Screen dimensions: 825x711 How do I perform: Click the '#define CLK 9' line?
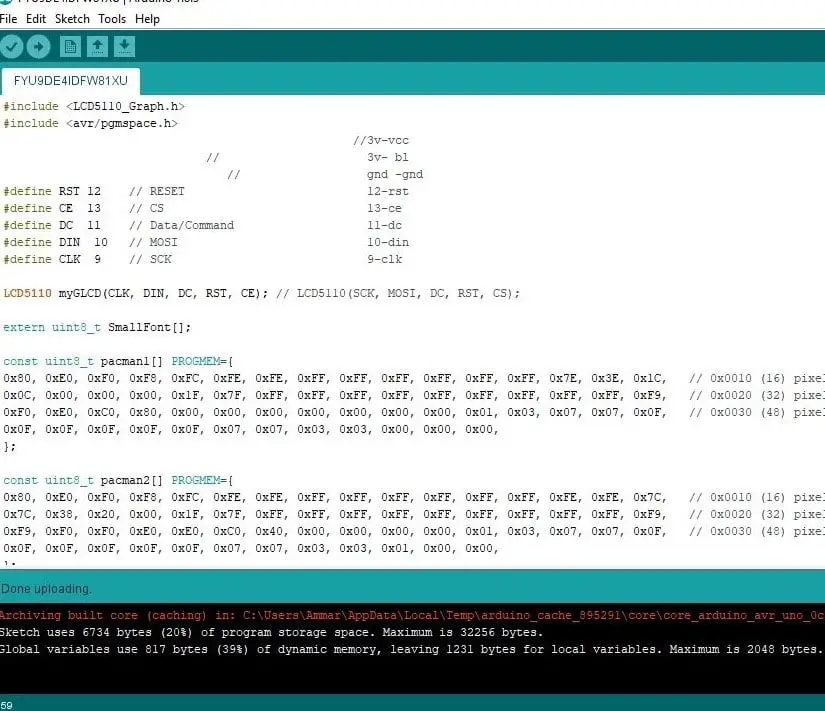tap(52, 259)
